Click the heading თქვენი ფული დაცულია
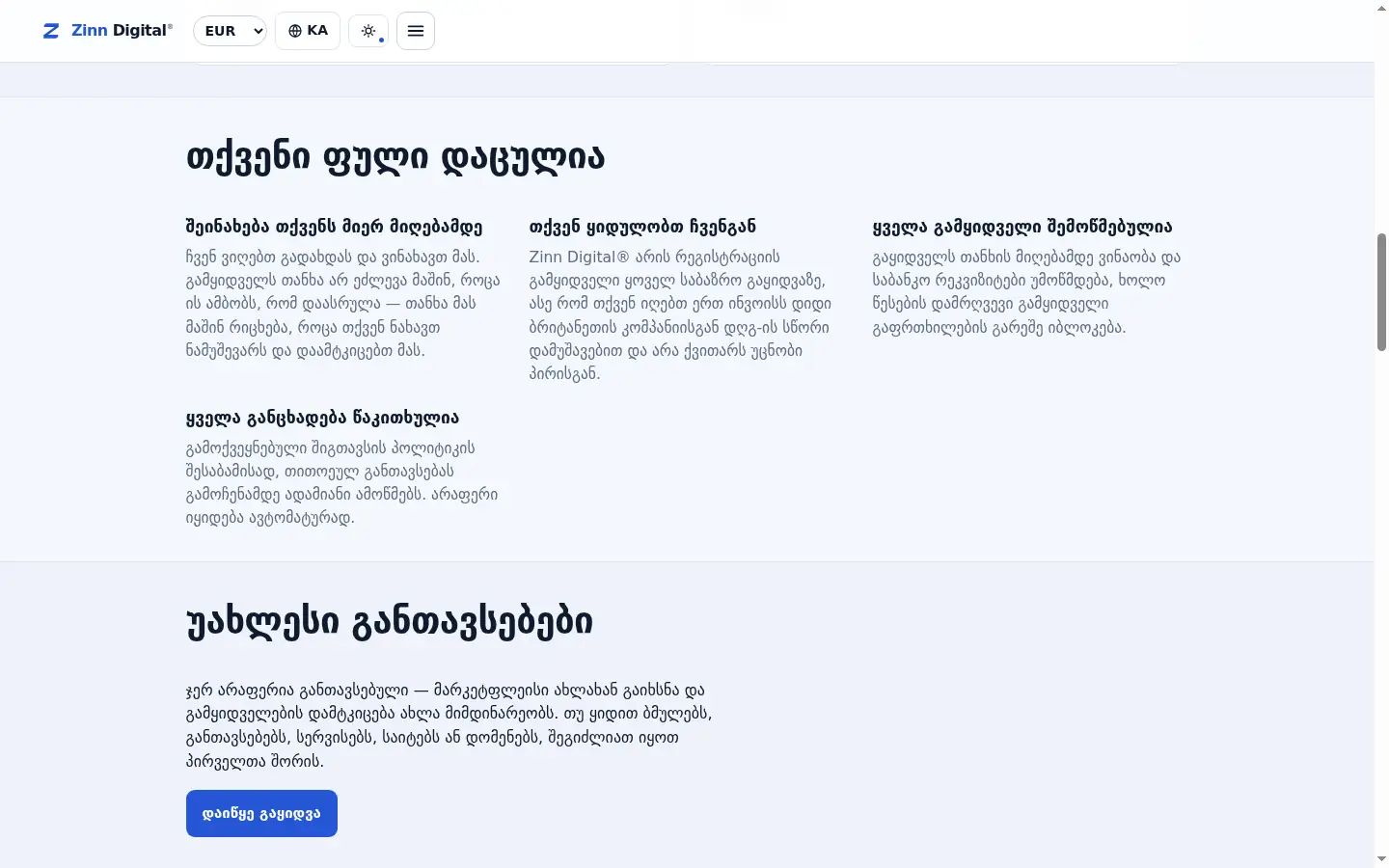The height and width of the screenshot is (868, 1389). (x=395, y=157)
